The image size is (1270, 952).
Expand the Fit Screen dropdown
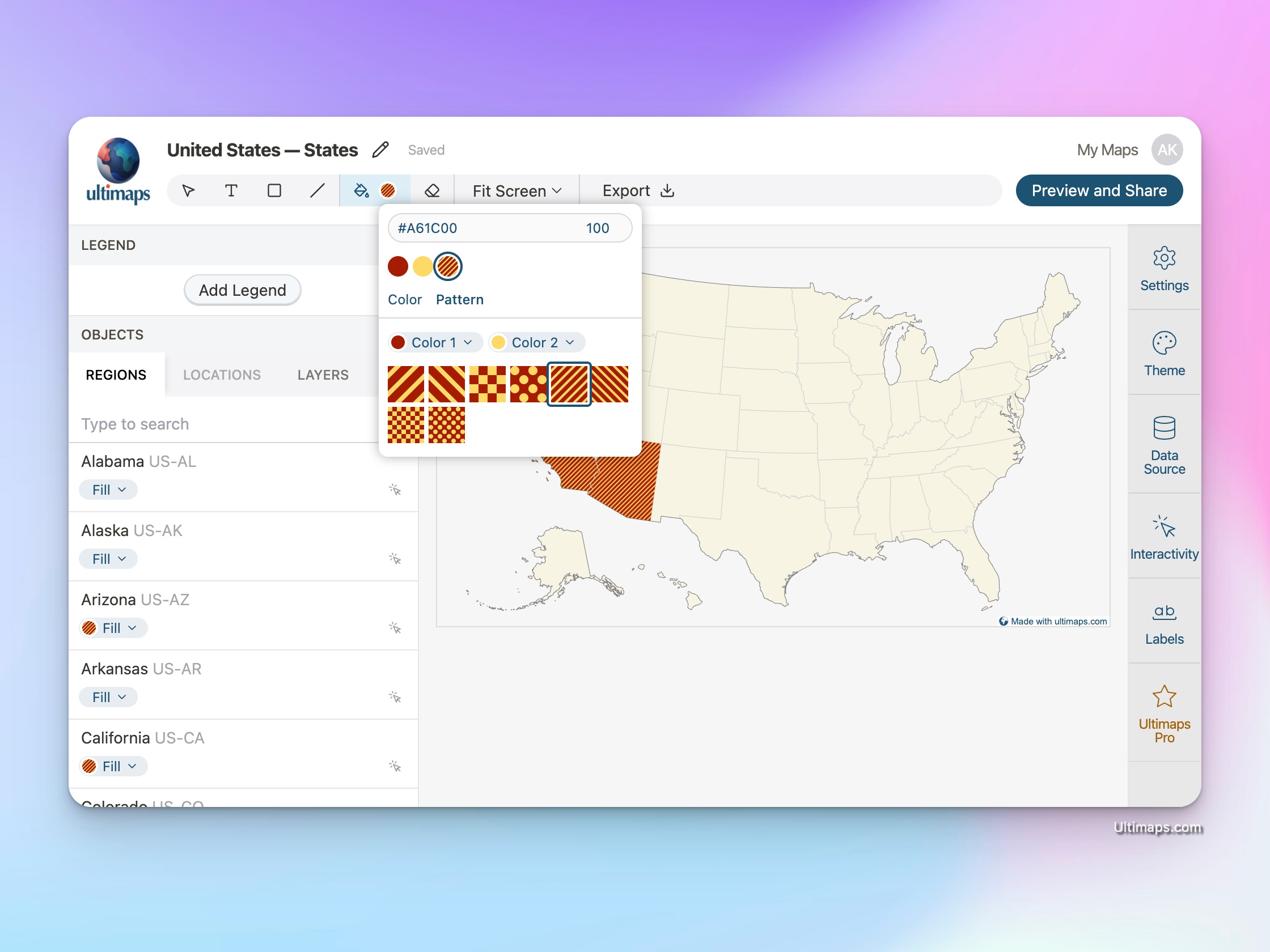pyautogui.click(x=516, y=190)
